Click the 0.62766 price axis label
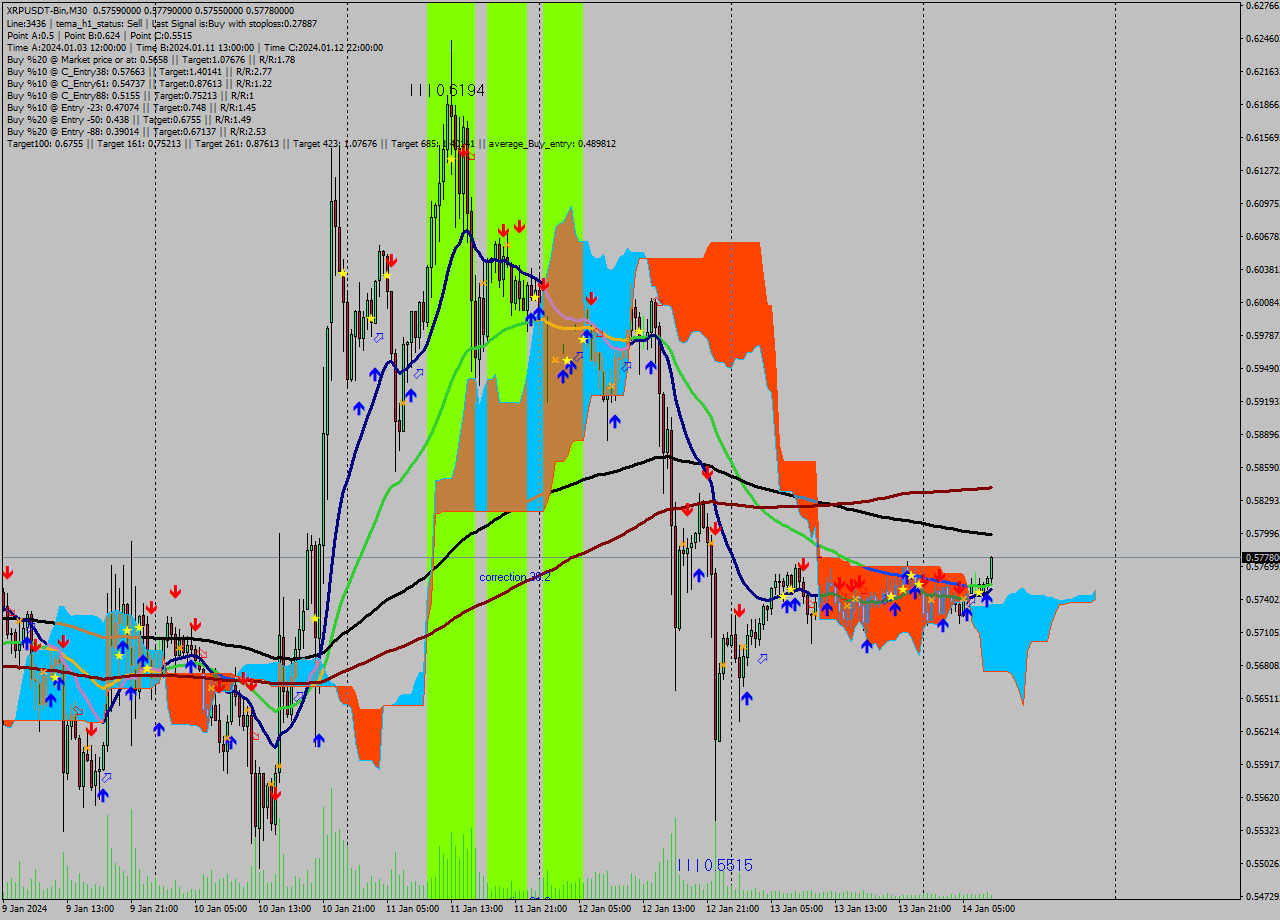This screenshot has width=1280, height=920. (1262, 6)
